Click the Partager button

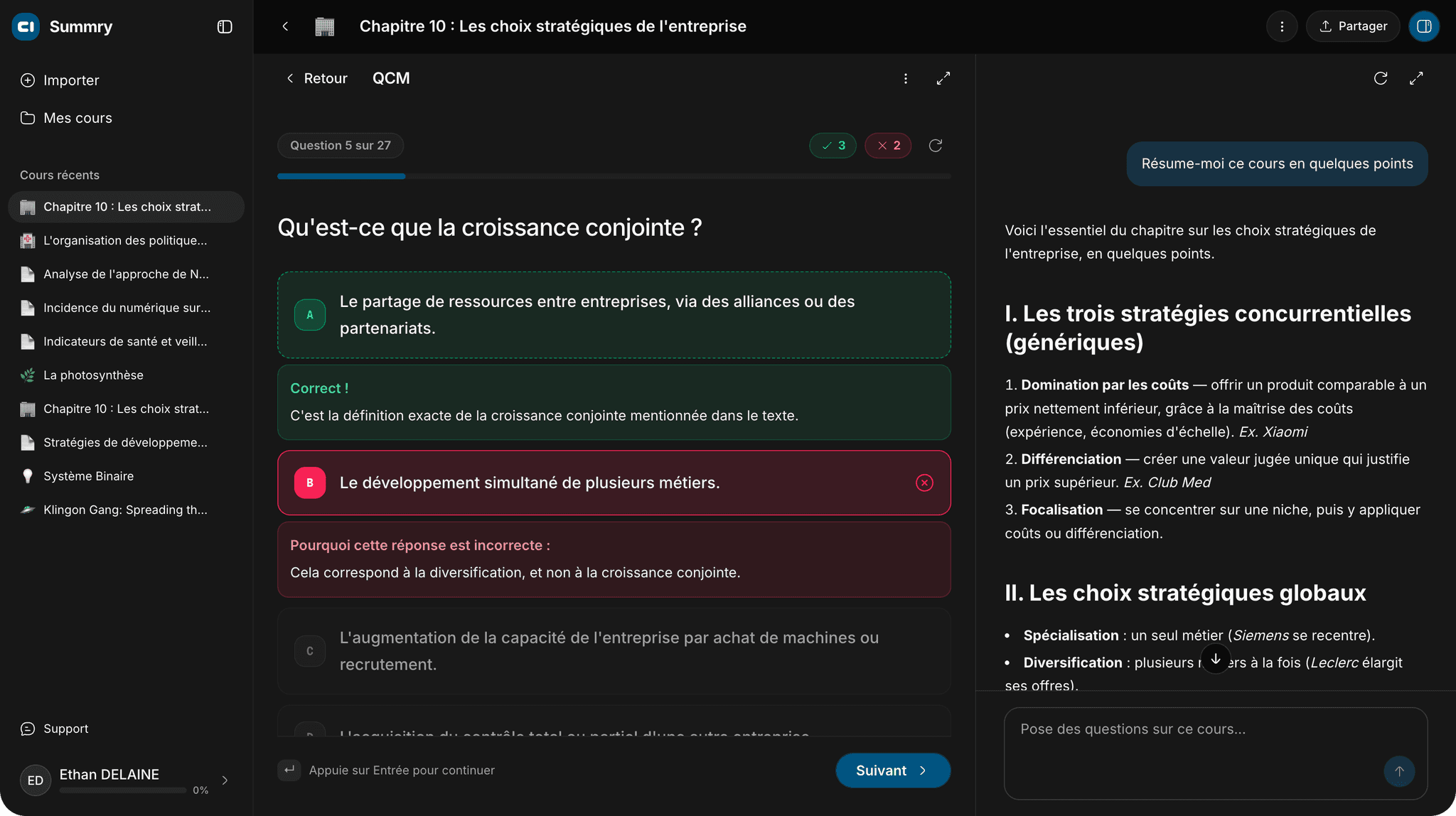click(x=1352, y=26)
